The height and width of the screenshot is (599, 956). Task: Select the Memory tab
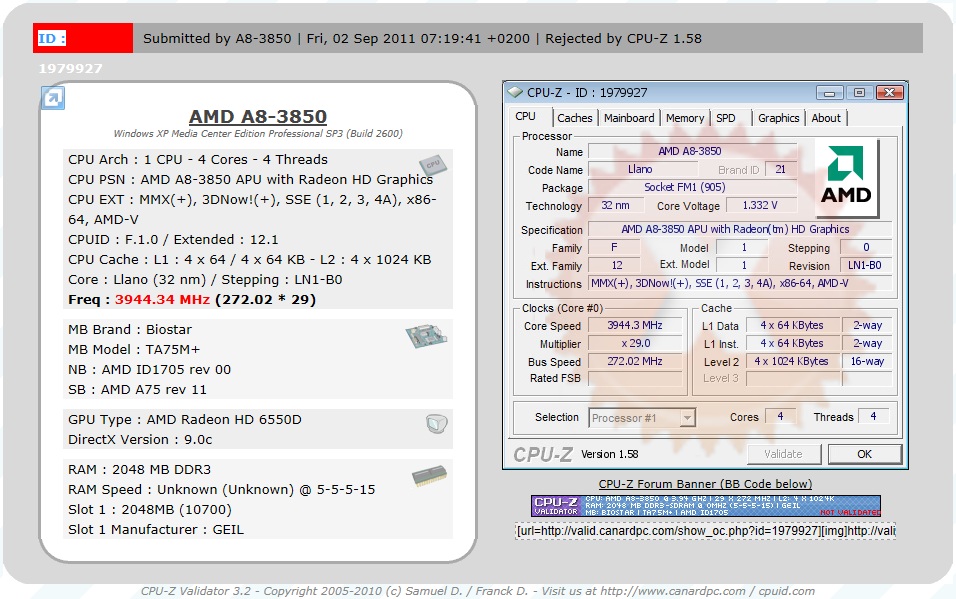coord(685,118)
